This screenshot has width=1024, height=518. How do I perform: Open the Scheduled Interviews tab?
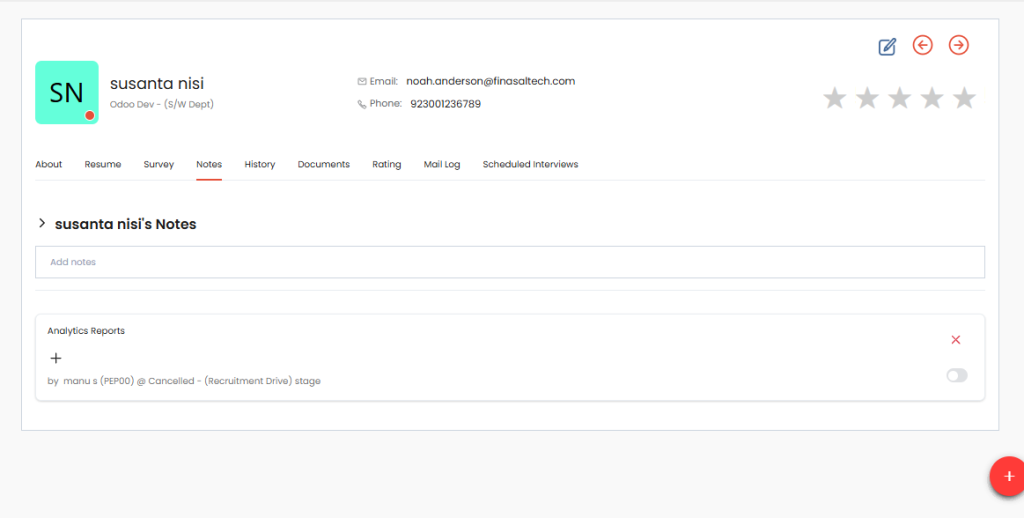[530, 164]
